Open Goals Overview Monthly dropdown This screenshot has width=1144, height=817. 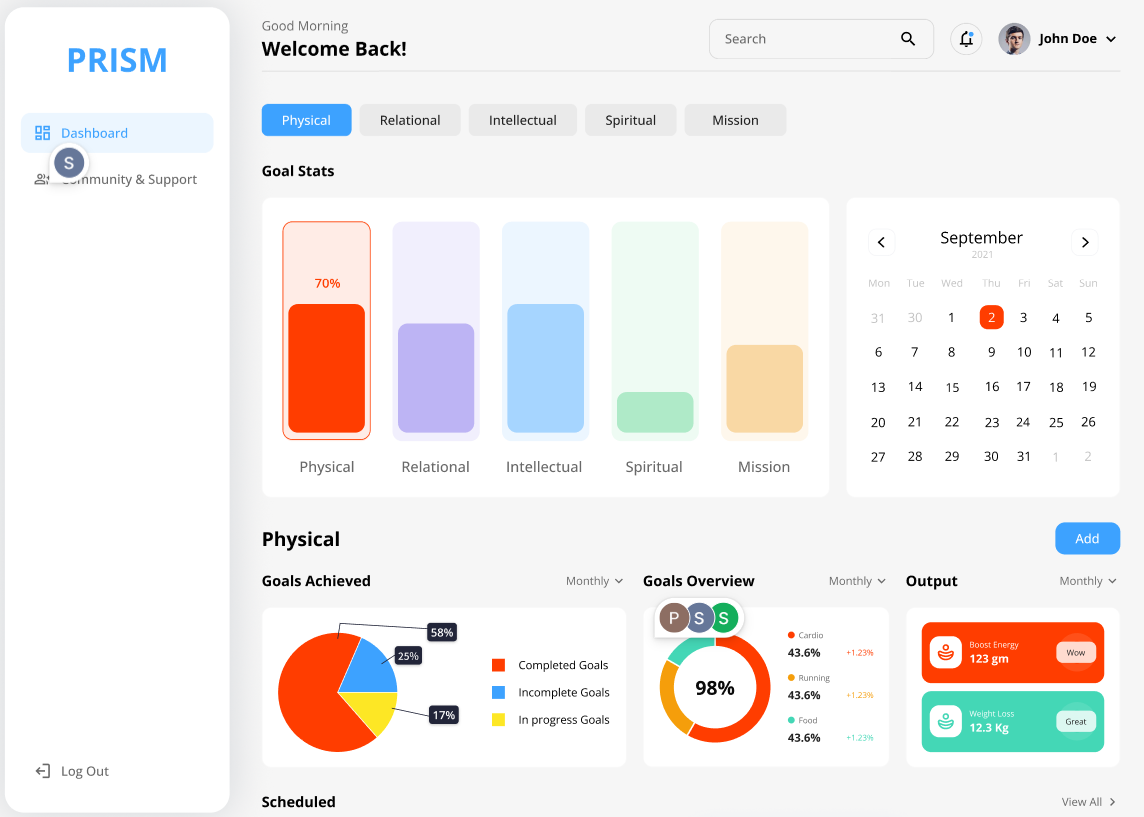point(857,581)
